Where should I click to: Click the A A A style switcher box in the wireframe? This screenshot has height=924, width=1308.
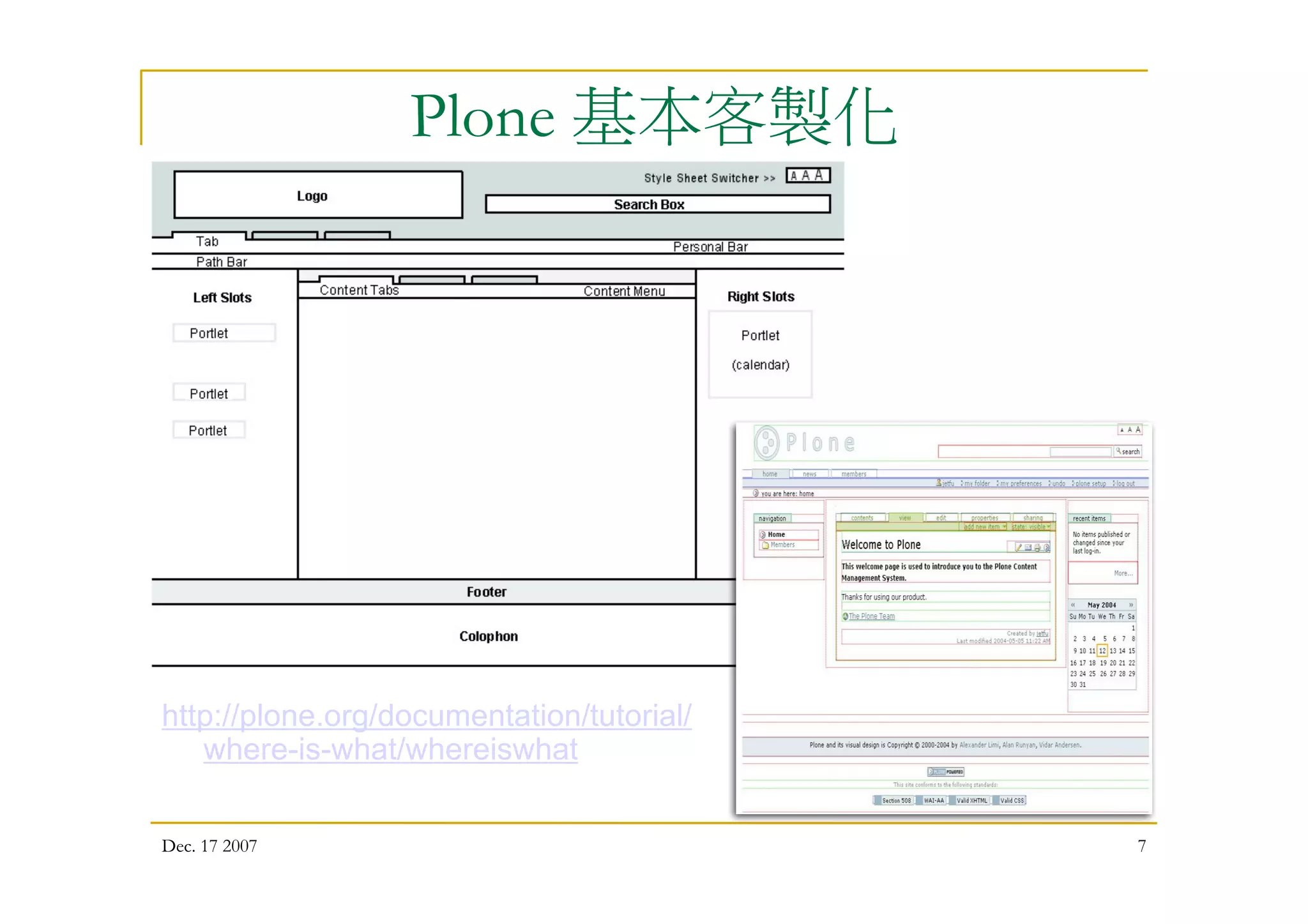[x=808, y=175]
